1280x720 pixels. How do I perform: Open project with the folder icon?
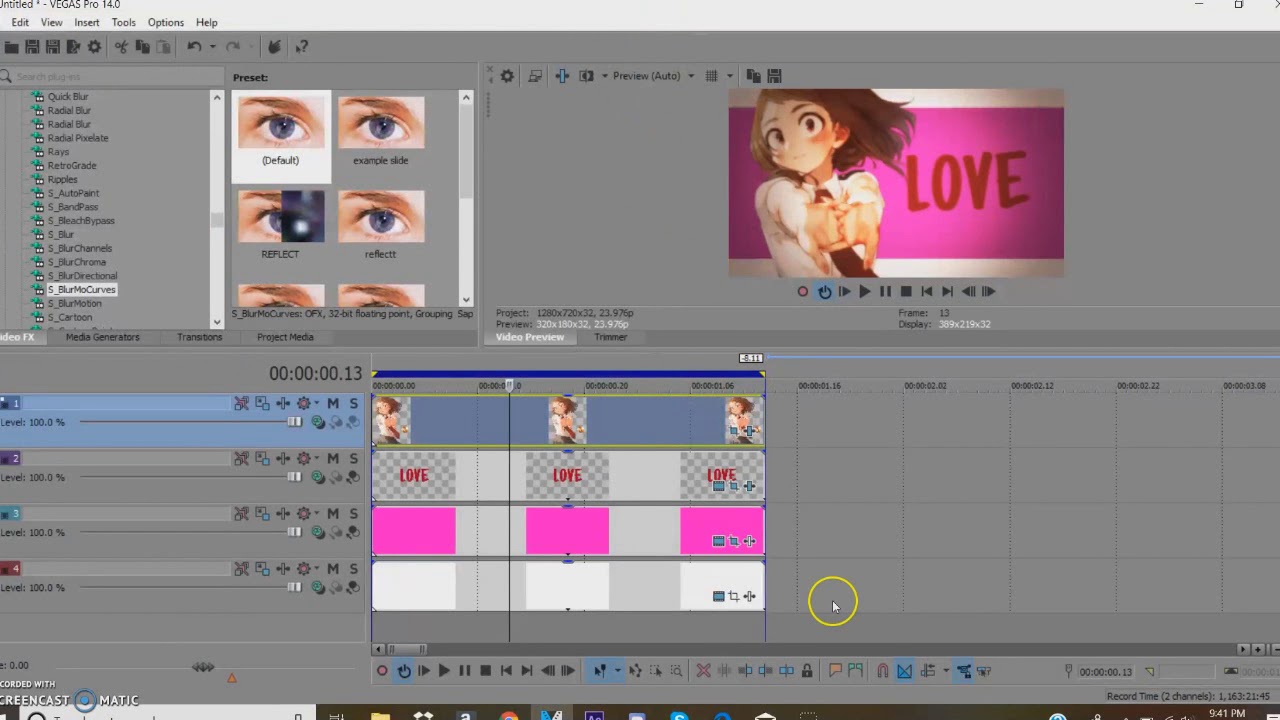11,47
